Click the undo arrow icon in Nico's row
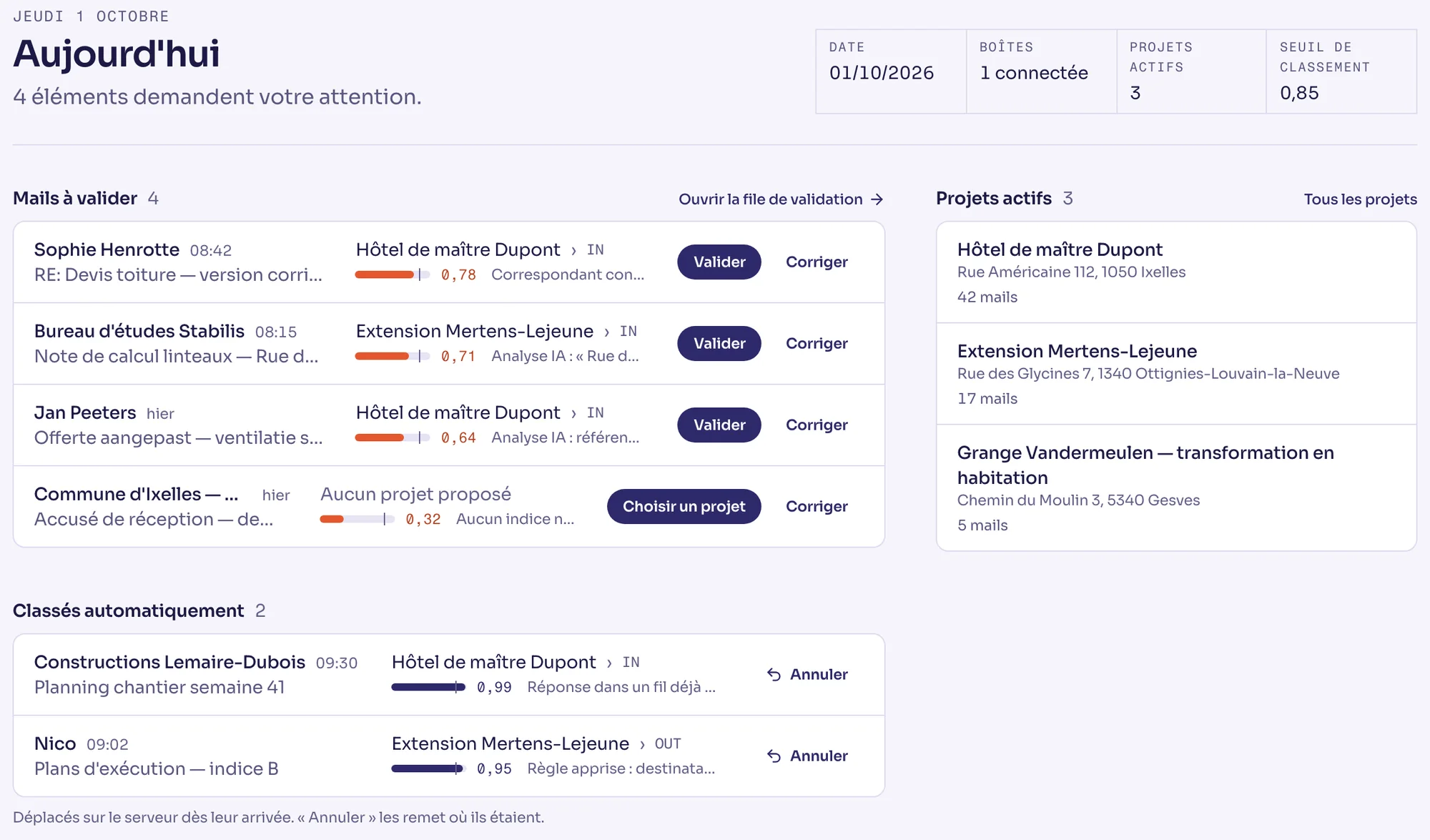Screen dimensions: 1430x840 [774, 756]
